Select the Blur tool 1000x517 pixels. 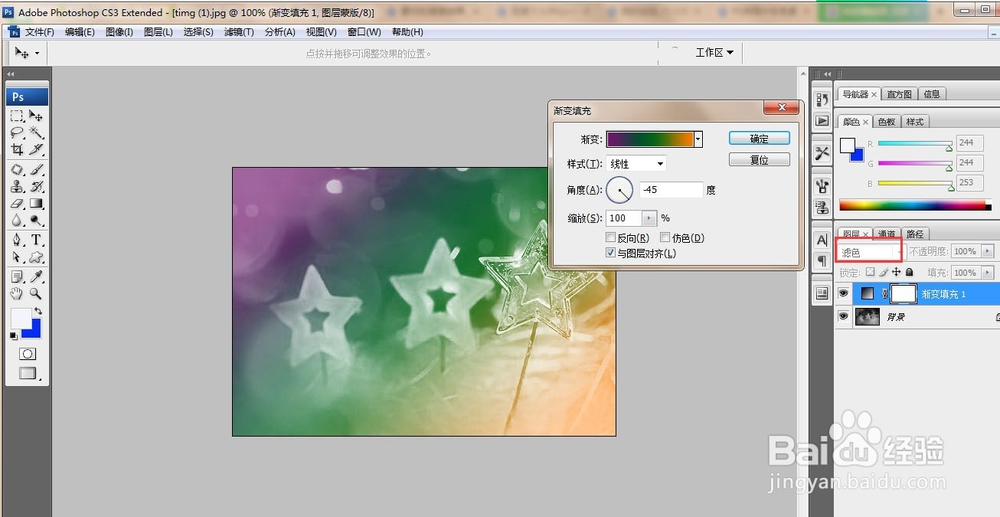click(17, 220)
